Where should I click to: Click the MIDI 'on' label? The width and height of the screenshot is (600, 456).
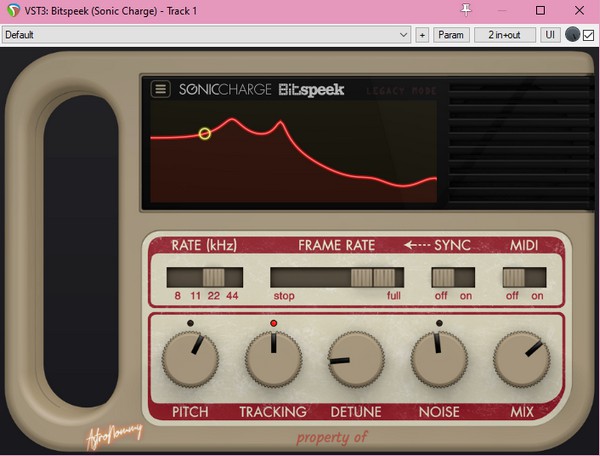point(537,296)
